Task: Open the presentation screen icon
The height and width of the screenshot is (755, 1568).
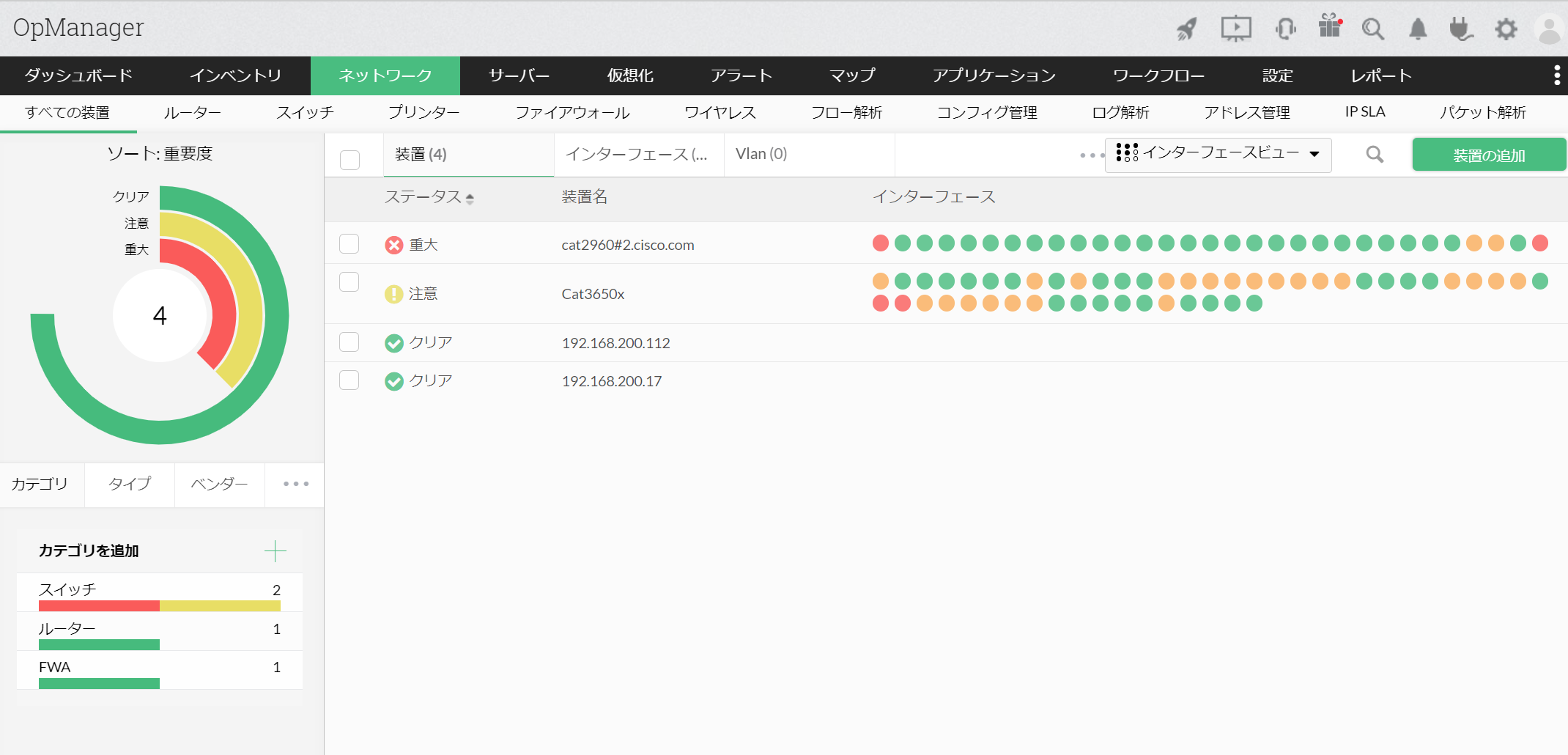Action: click(1235, 29)
